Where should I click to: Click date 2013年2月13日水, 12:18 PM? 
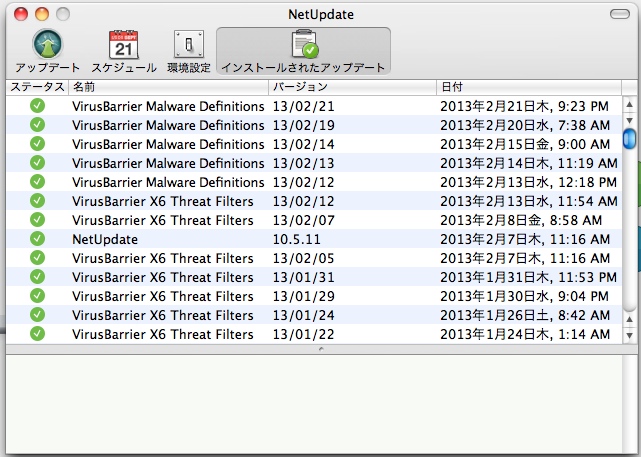529,182
